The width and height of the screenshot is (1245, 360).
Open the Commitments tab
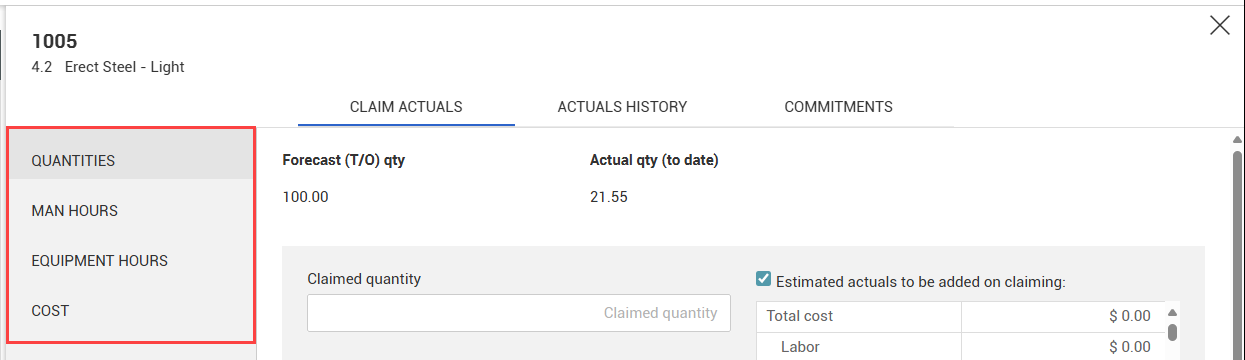pos(838,106)
